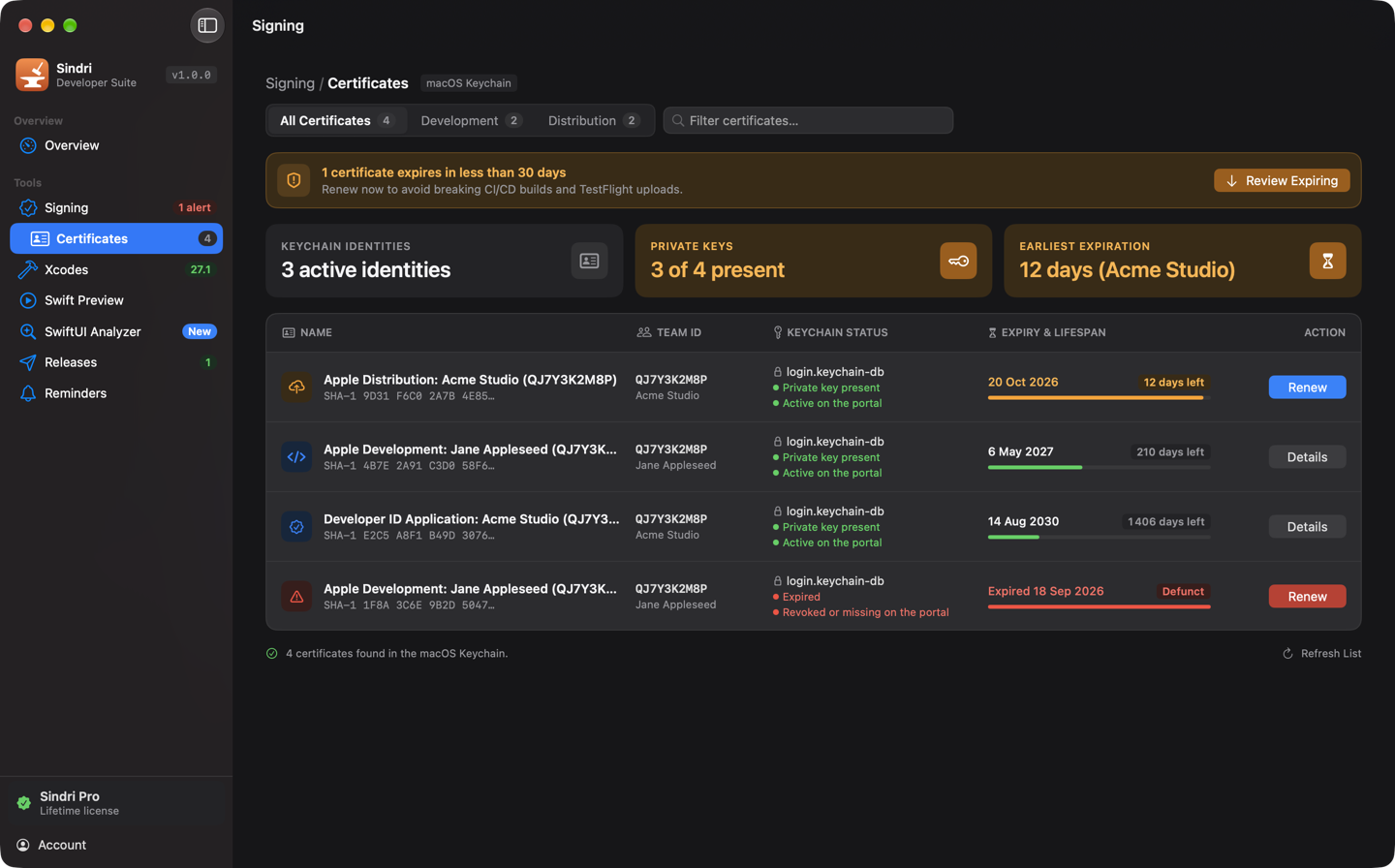The image size is (1395, 868).
Task: Click the green lifespan bar for 14 Aug 2030
Action: (1100, 537)
